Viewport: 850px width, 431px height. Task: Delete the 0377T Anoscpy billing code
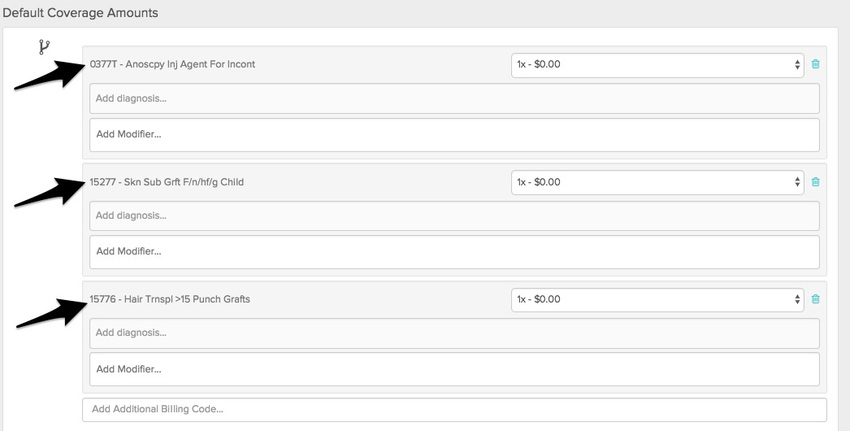pyautogui.click(x=815, y=65)
